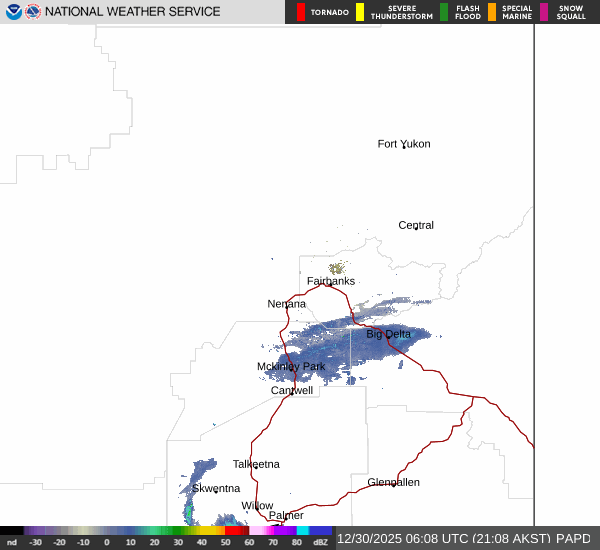Click the Big Delta city label

[388, 334]
